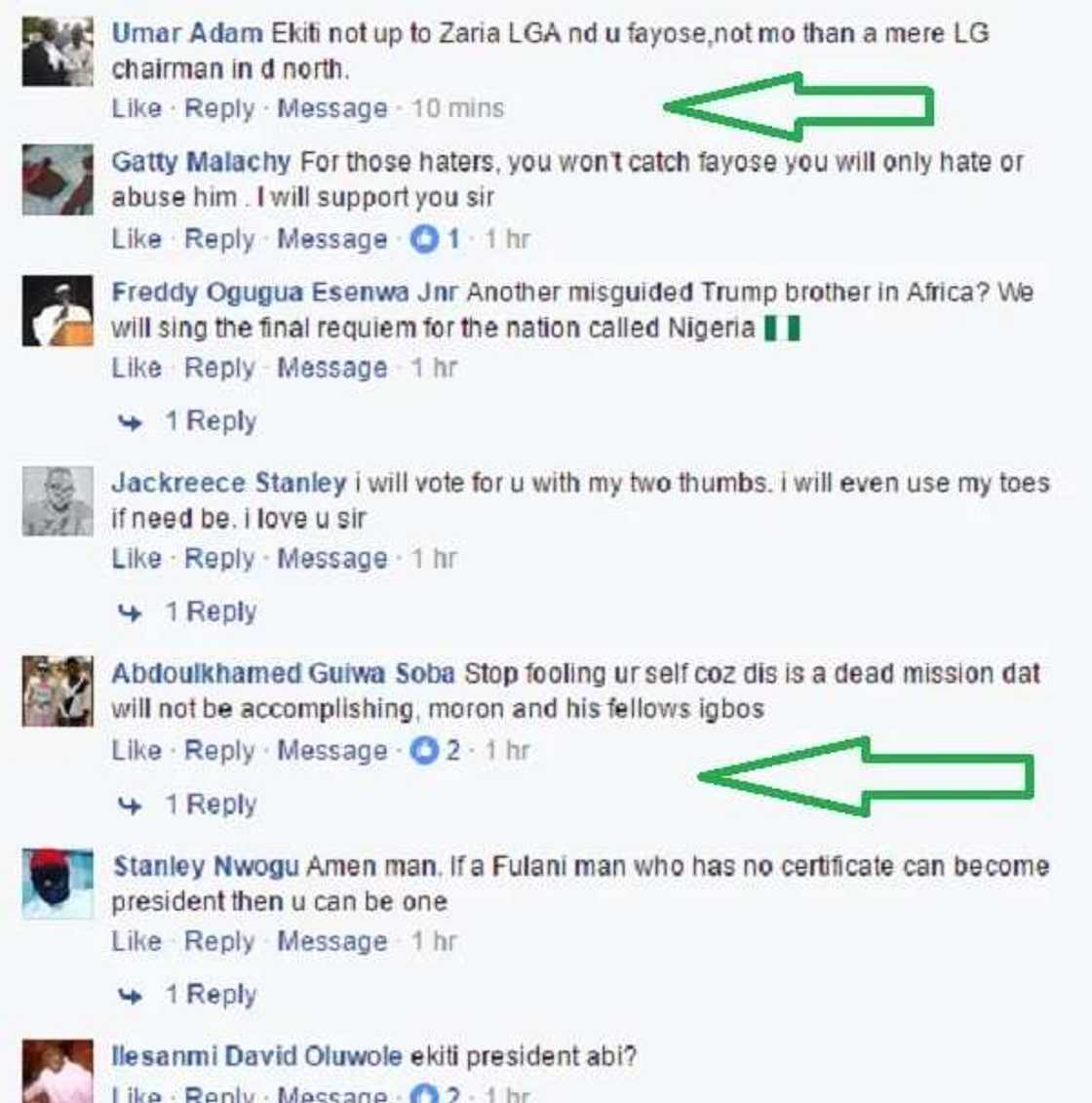Expand 1 Reply under Jackreece Stanley's comment
Image resolution: width=1092 pixels, height=1103 pixels.
coord(211,612)
